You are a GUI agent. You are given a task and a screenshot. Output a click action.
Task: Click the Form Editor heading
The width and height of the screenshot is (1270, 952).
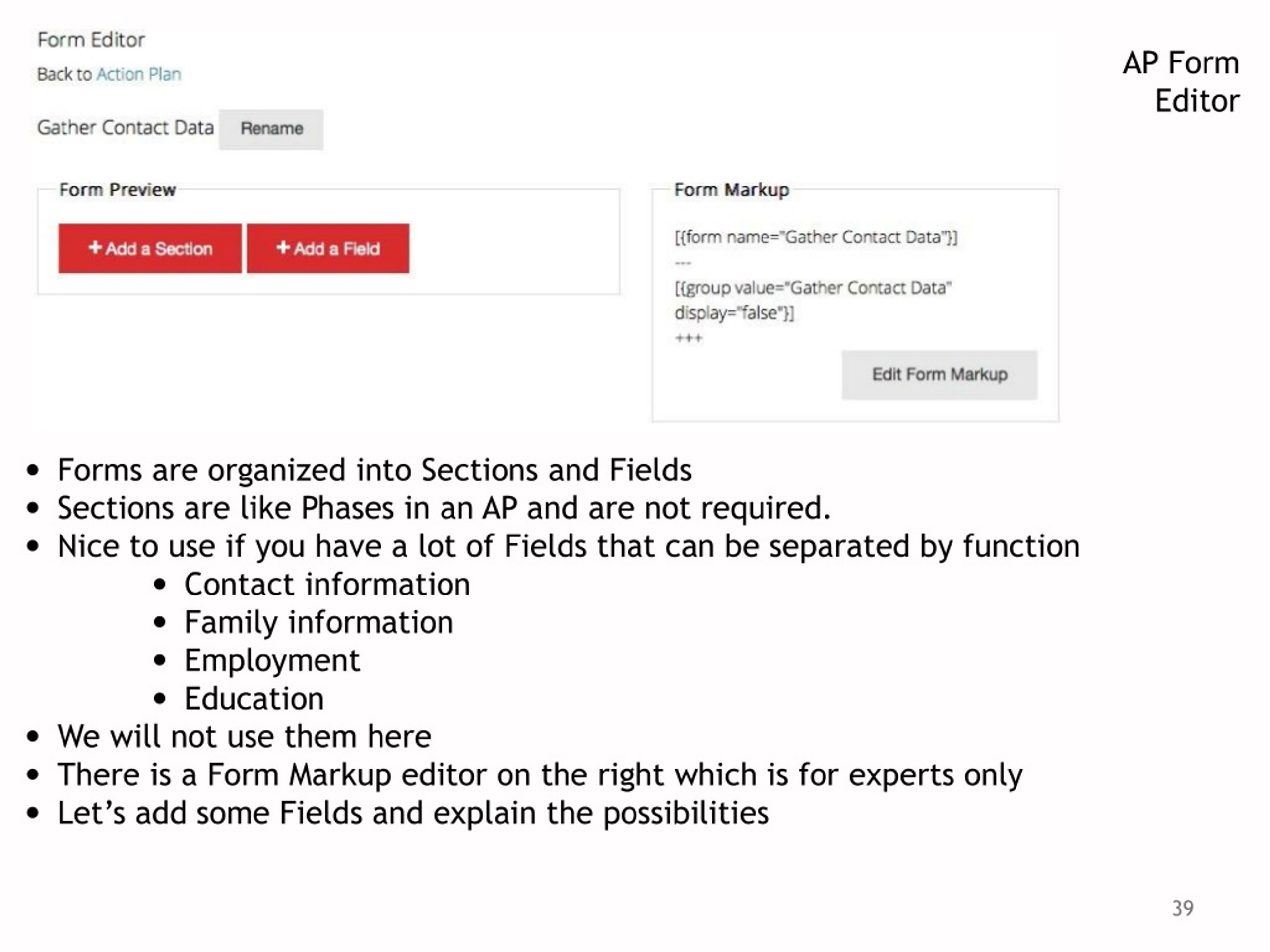(x=91, y=40)
